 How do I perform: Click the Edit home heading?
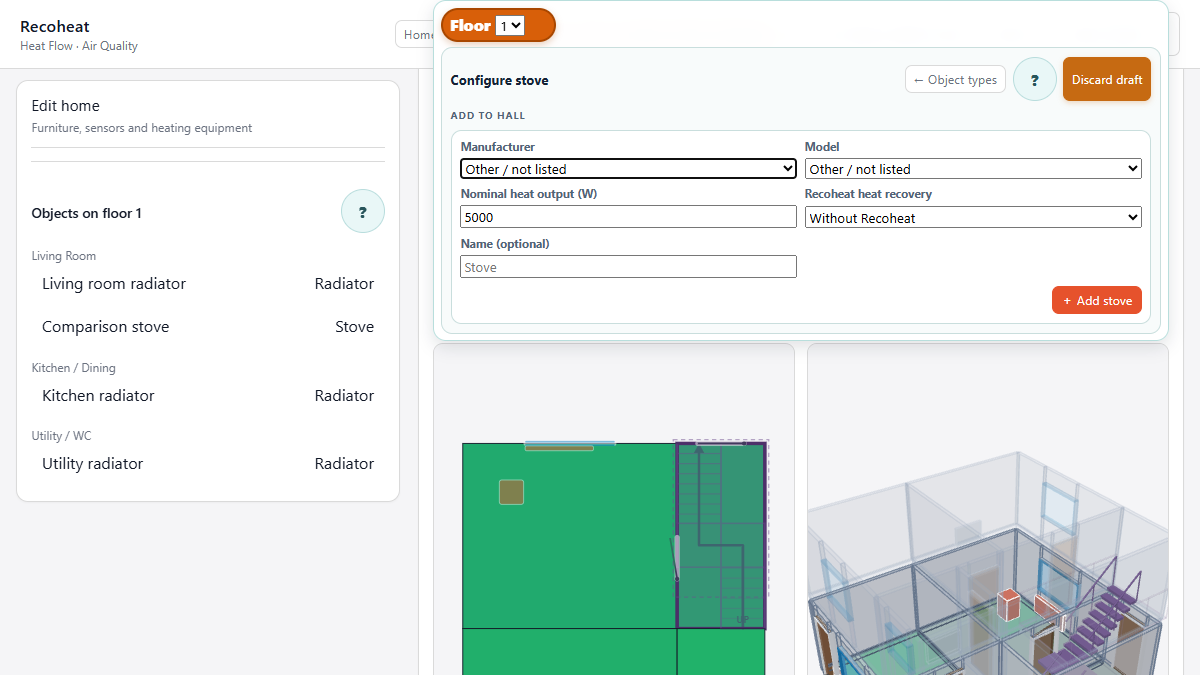pyautogui.click(x=66, y=106)
